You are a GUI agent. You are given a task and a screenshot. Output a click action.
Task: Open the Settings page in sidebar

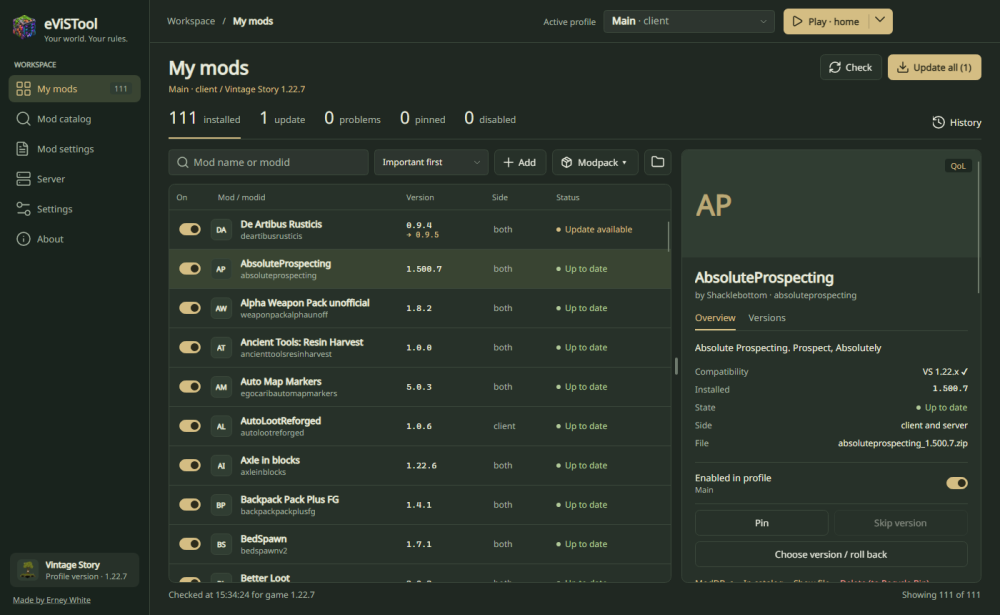click(75, 209)
